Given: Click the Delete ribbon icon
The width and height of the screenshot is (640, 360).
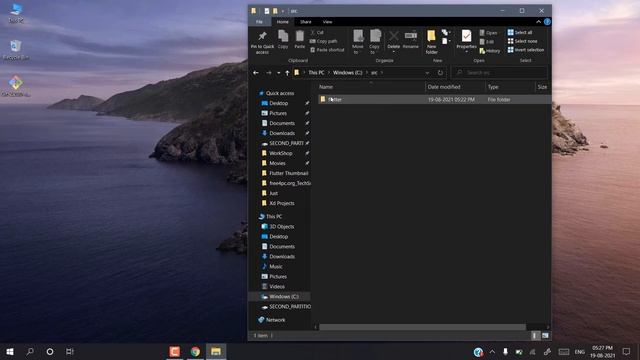Looking at the screenshot, I should click(393, 40).
